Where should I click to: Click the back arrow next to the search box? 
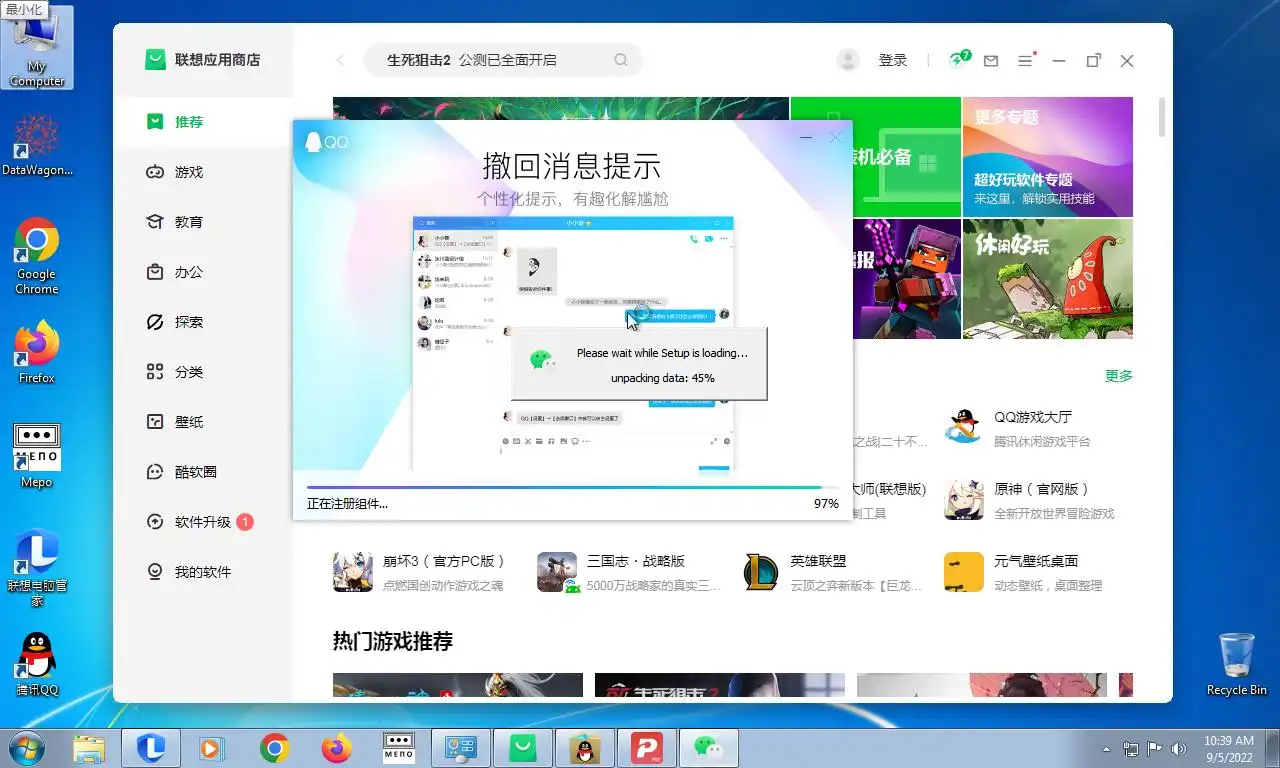point(340,60)
